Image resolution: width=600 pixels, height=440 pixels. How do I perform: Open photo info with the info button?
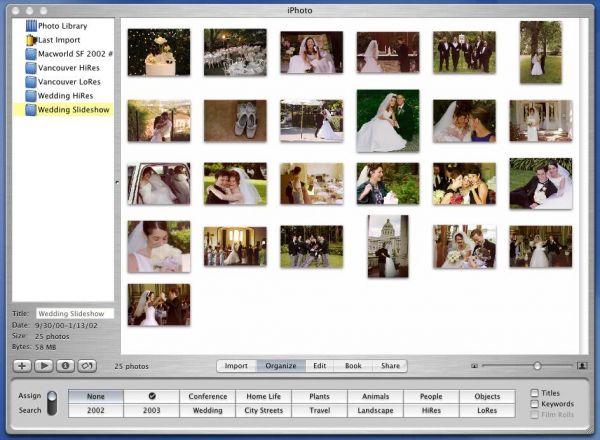(x=64, y=366)
